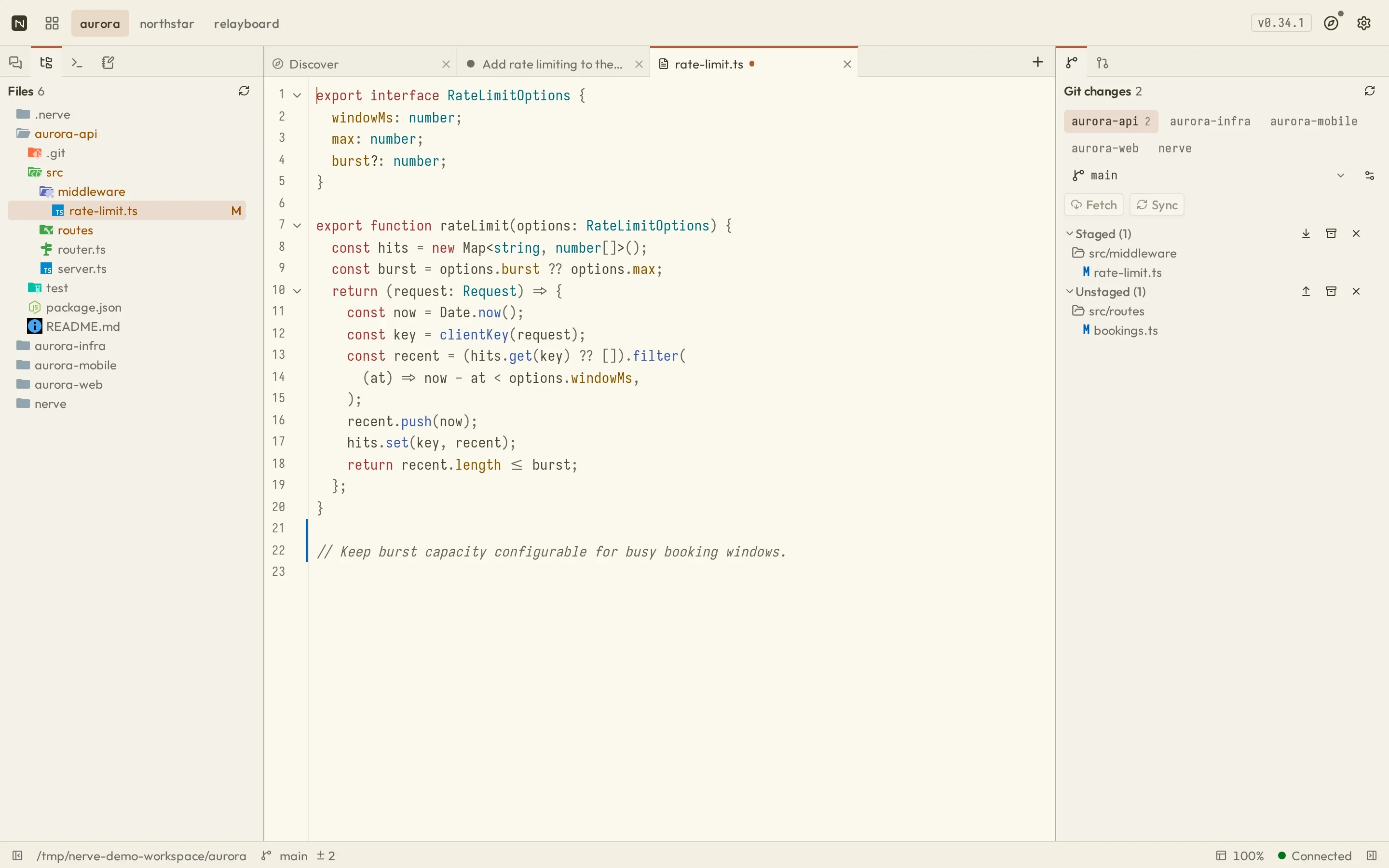
Task: Refresh the Files list
Action: 244,91
